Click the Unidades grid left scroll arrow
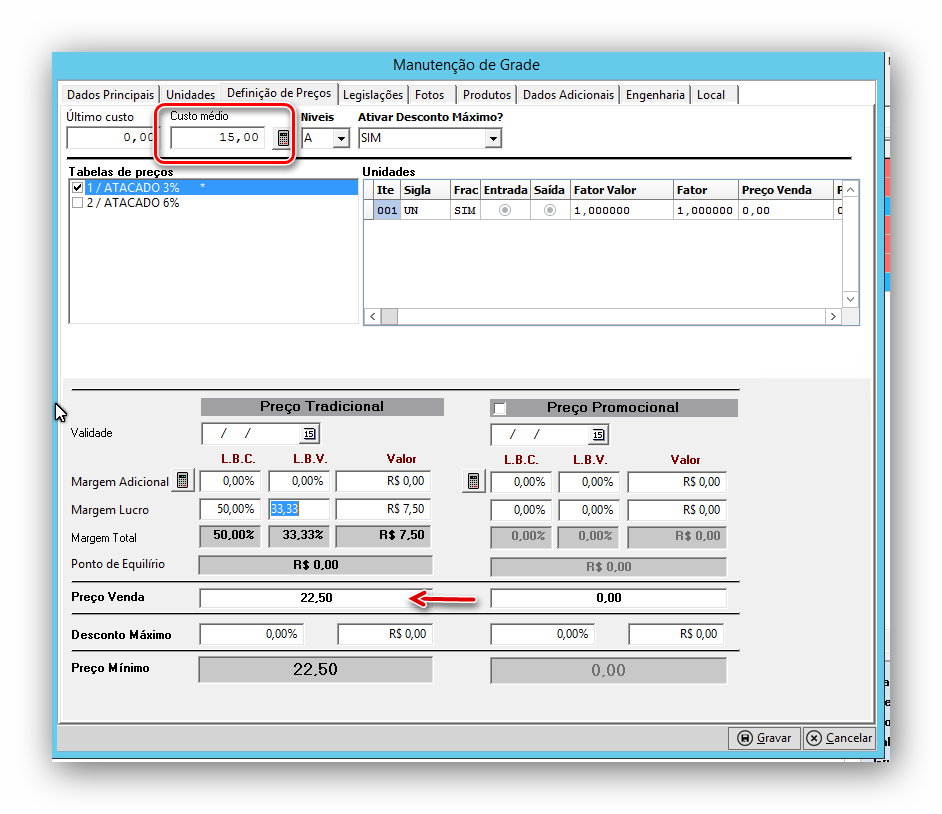Viewport: 942px width, 814px height. pos(372,317)
